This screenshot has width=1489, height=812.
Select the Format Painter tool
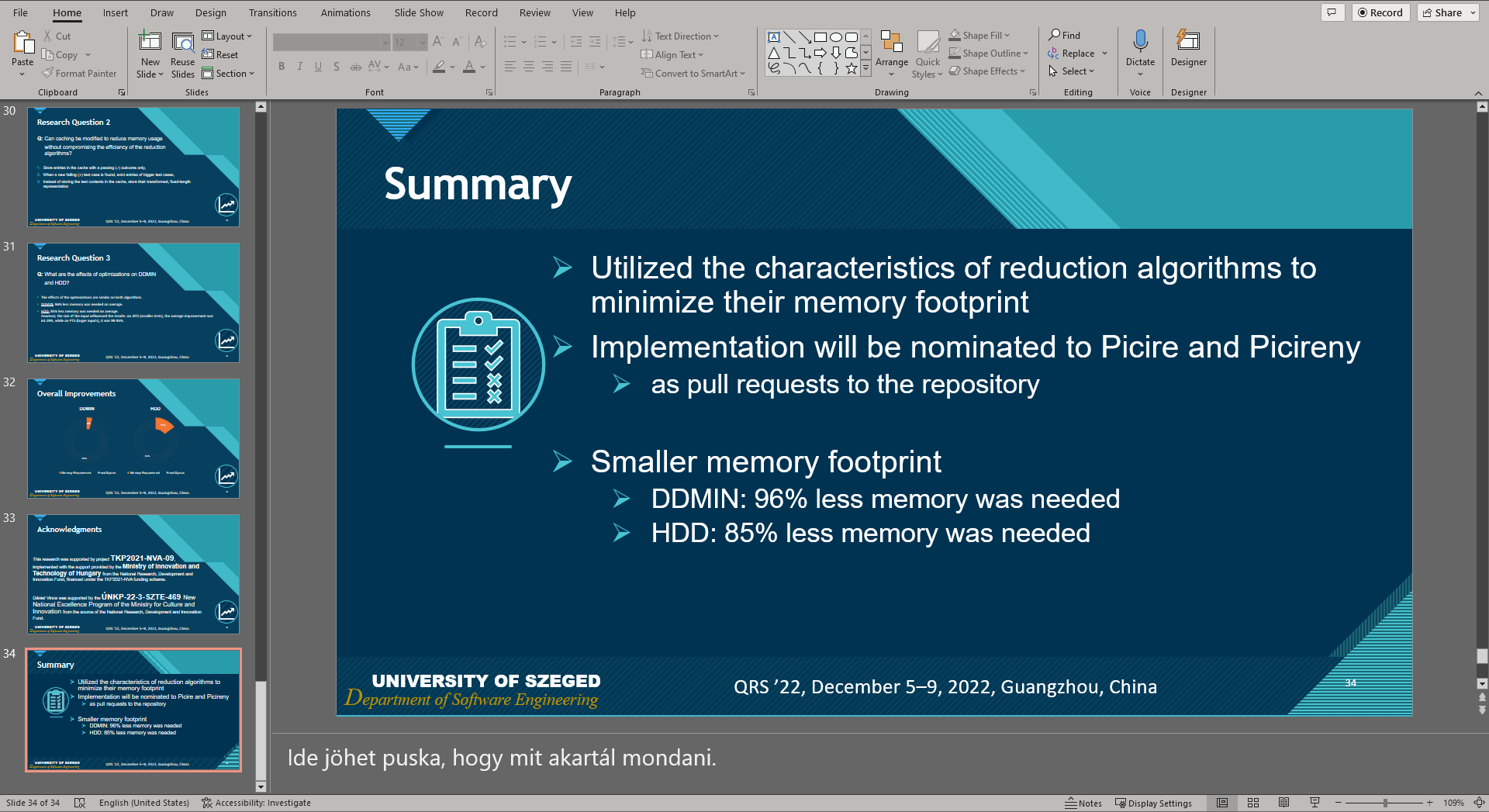80,73
